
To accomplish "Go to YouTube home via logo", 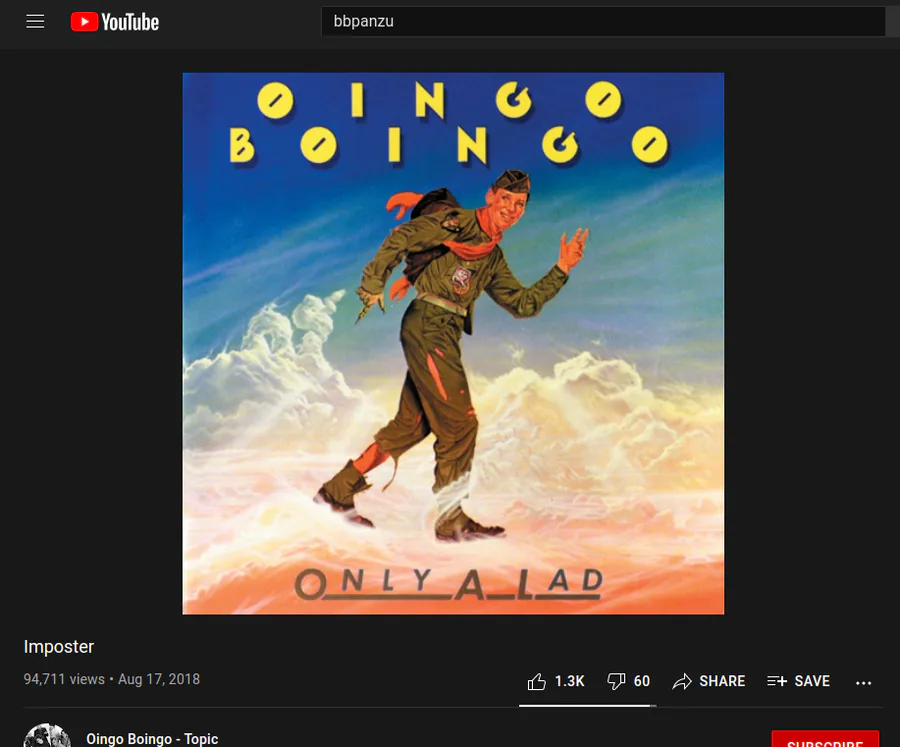I will [115, 22].
